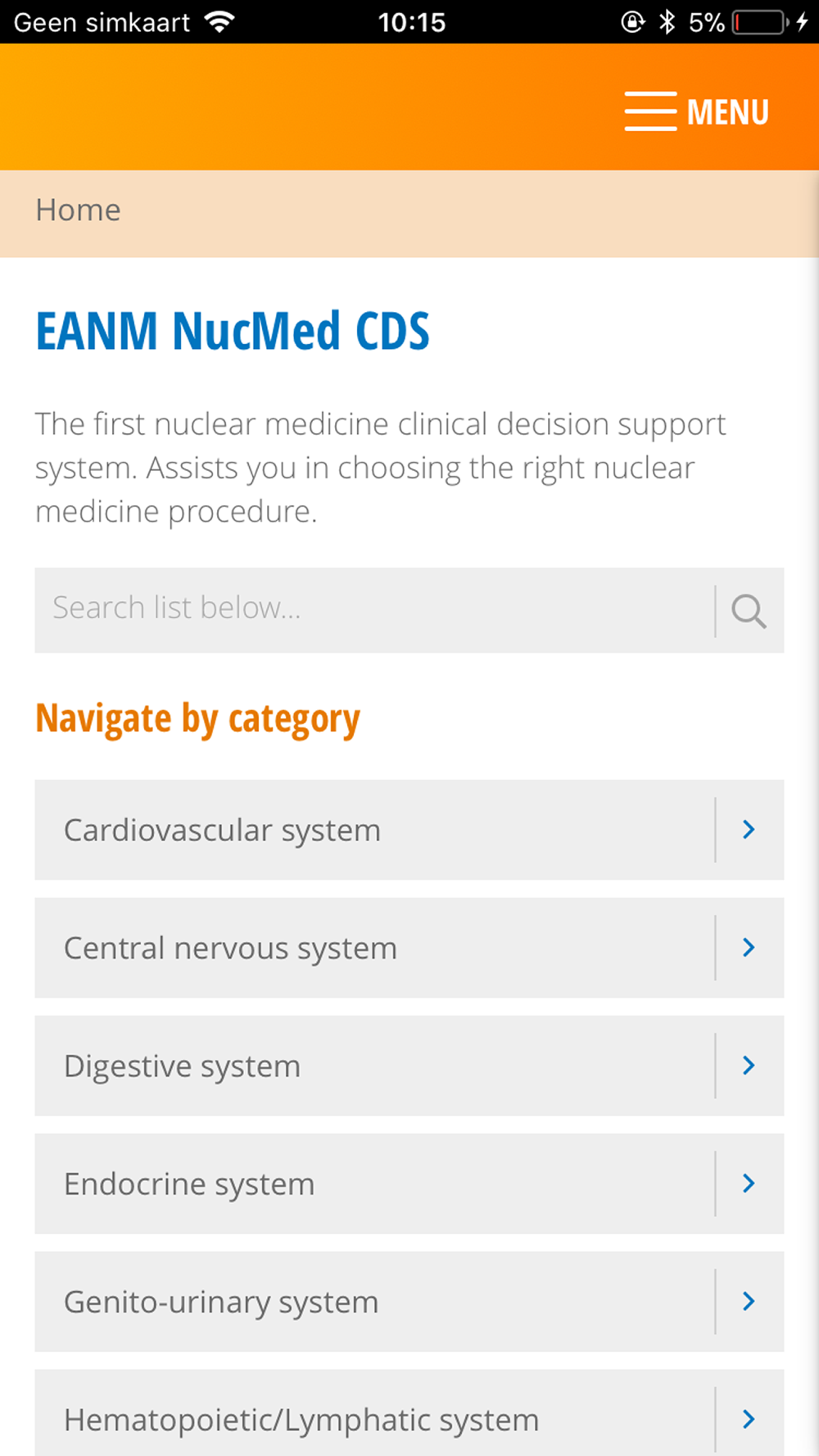Tap the Bluetooth icon in status bar
The width and height of the screenshot is (819, 1456).
pyautogui.click(x=667, y=22)
